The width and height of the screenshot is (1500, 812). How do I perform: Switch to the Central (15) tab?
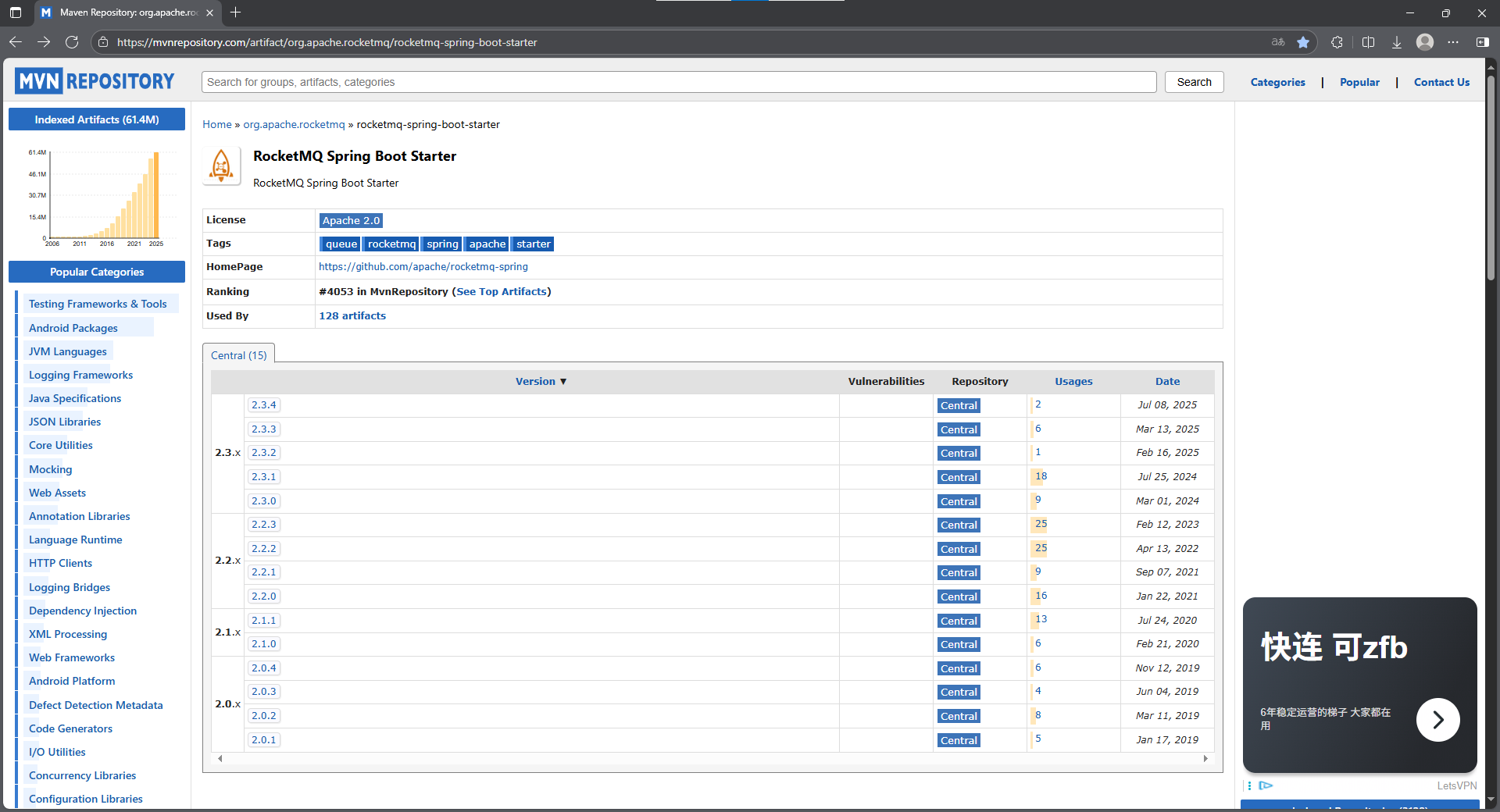(x=238, y=355)
